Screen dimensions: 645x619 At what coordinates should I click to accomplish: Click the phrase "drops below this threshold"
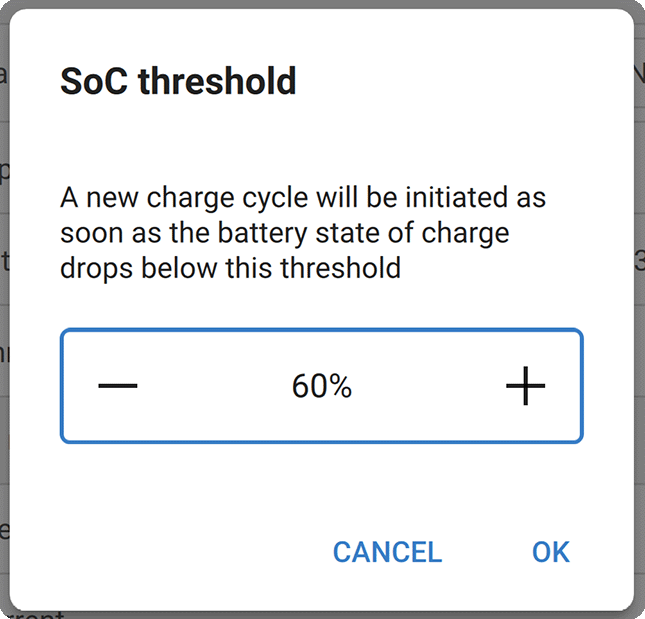coord(230,268)
